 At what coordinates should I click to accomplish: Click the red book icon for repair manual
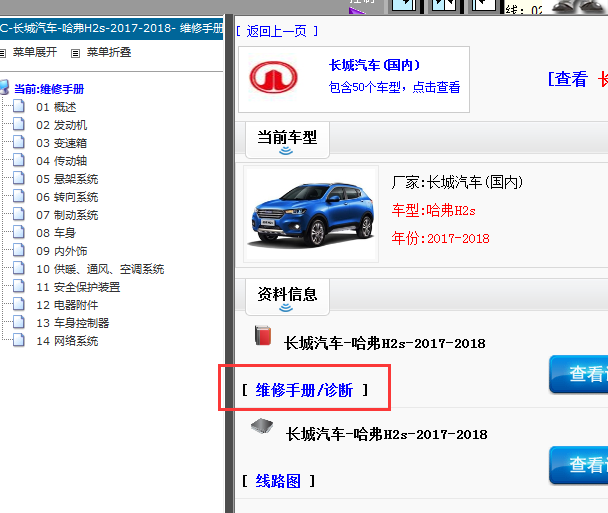(x=263, y=336)
